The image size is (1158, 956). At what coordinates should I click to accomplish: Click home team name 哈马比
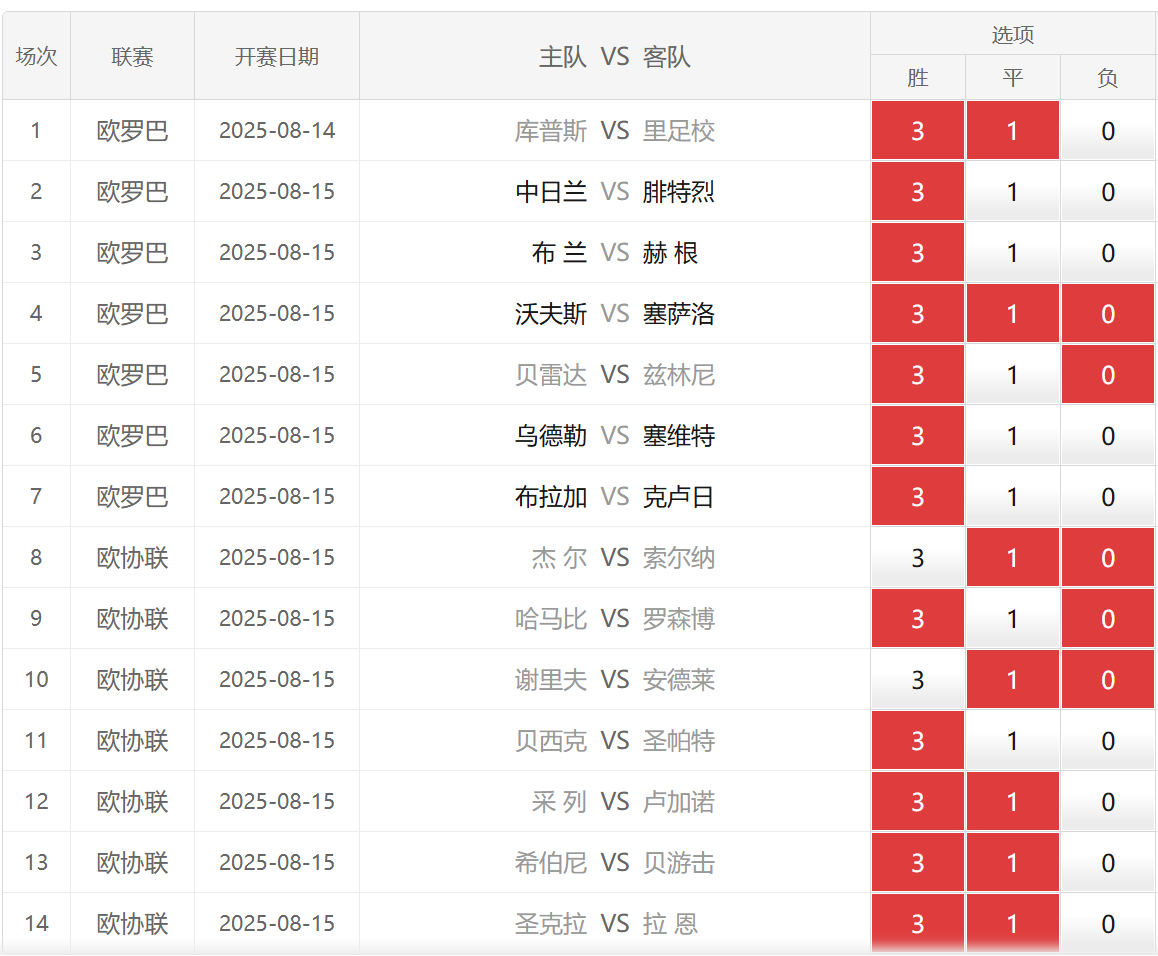point(551,618)
